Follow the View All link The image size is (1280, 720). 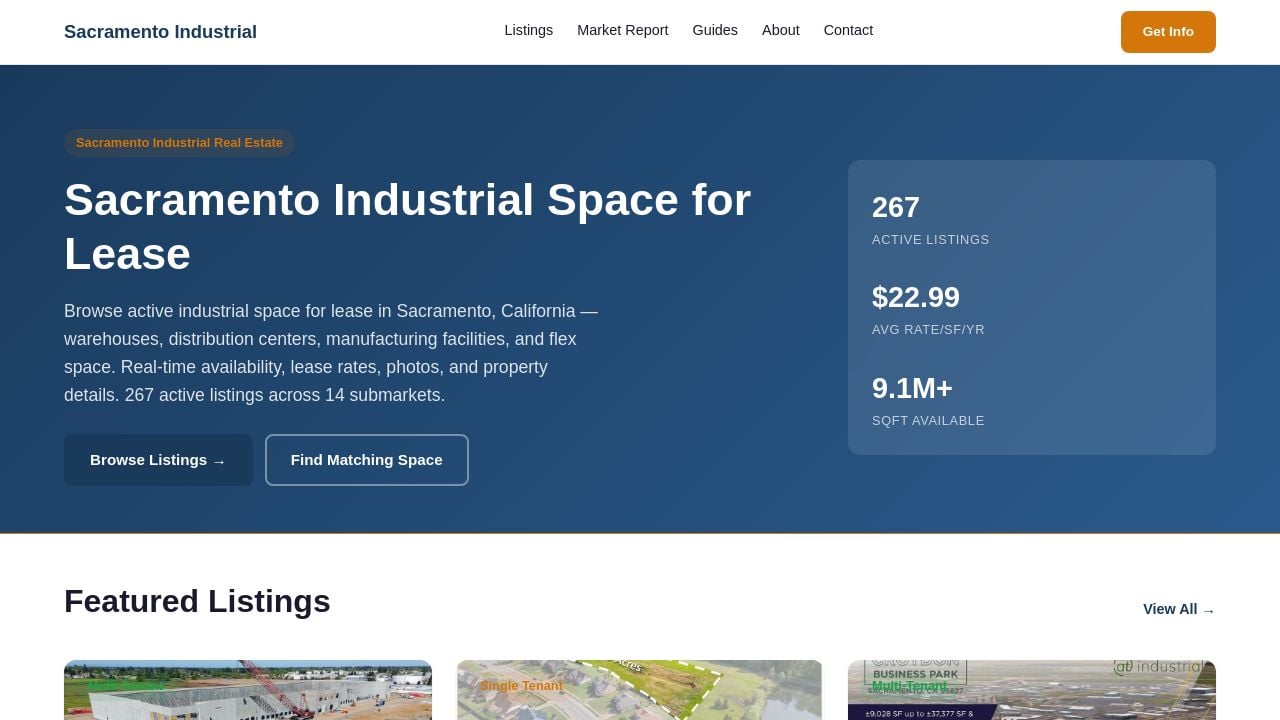point(1179,609)
